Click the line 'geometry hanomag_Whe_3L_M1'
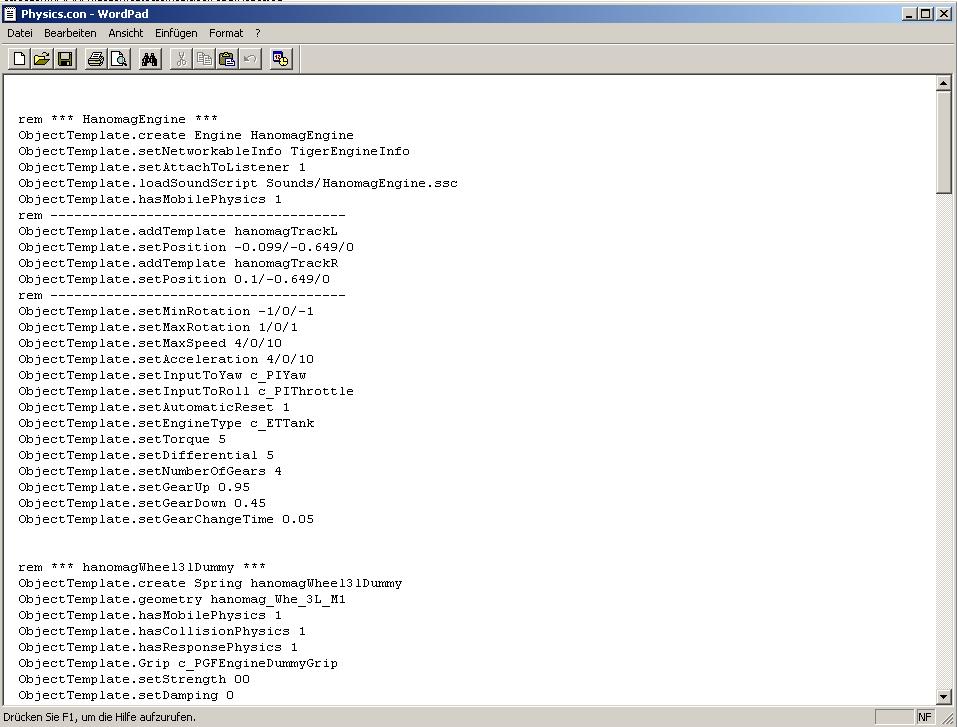Image resolution: width=957 pixels, height=727 pixels. click(x=182, y=599)
